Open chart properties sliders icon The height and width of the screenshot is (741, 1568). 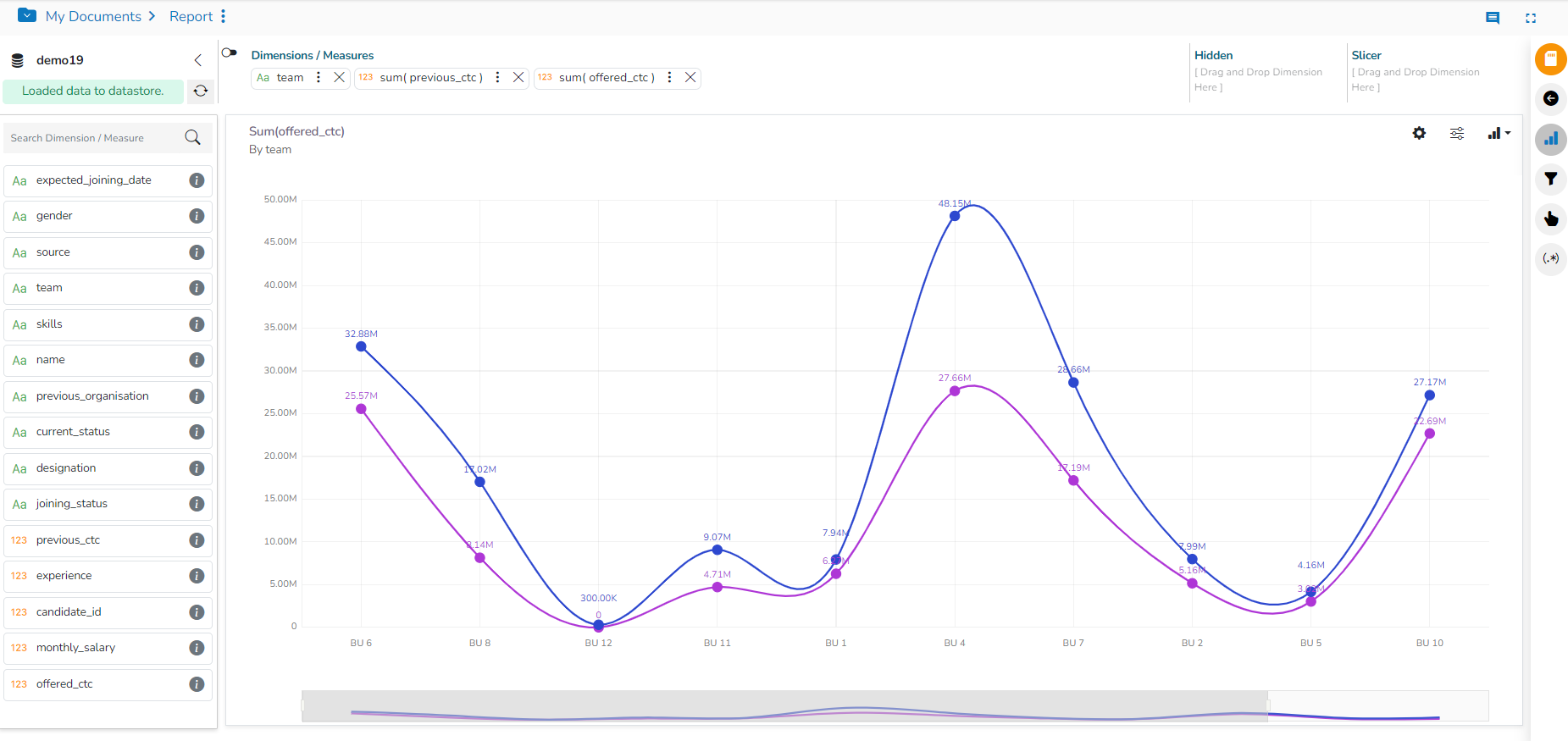click(x=1457, y=133)
